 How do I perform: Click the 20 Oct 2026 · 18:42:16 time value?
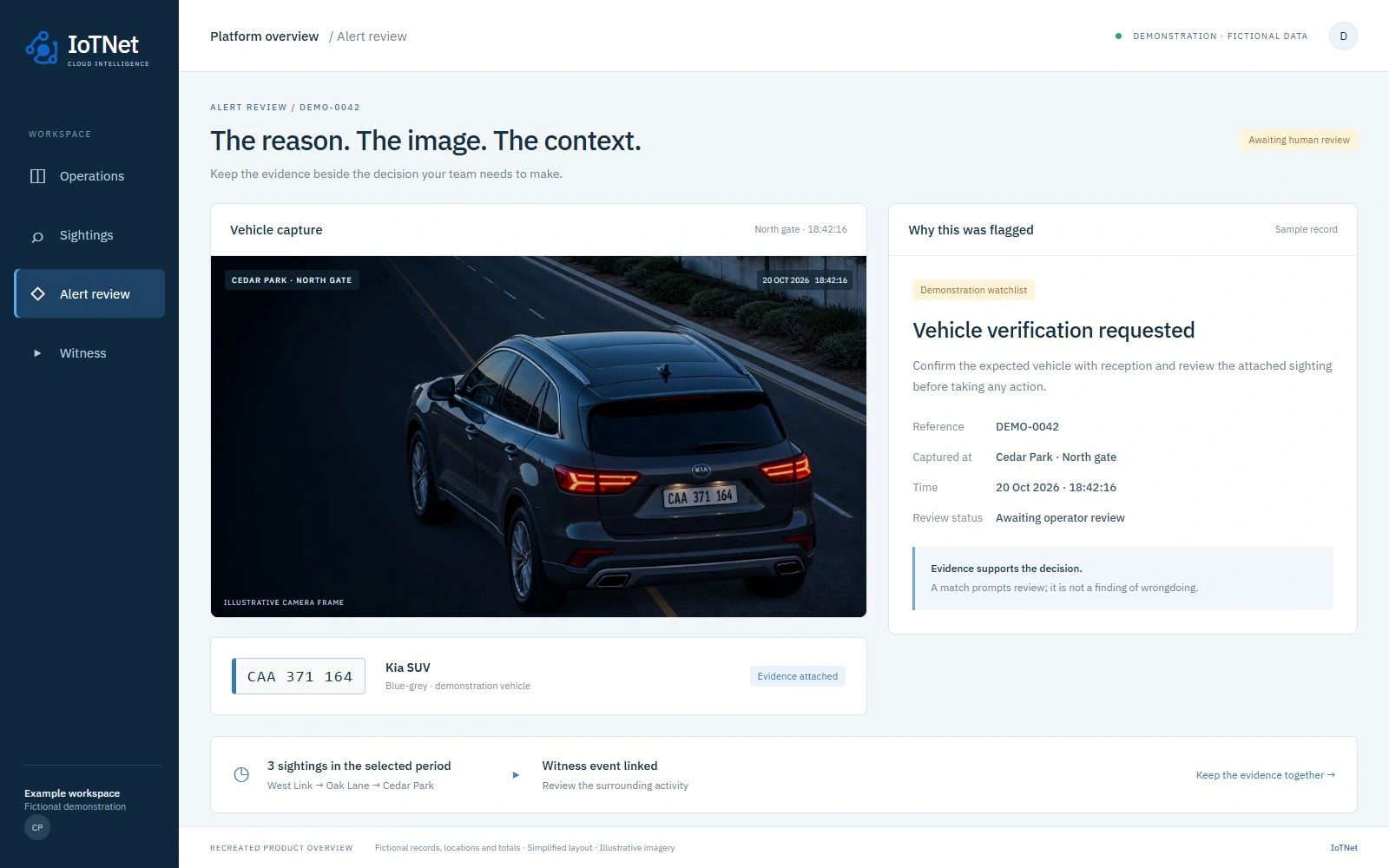coord(1056,488)
